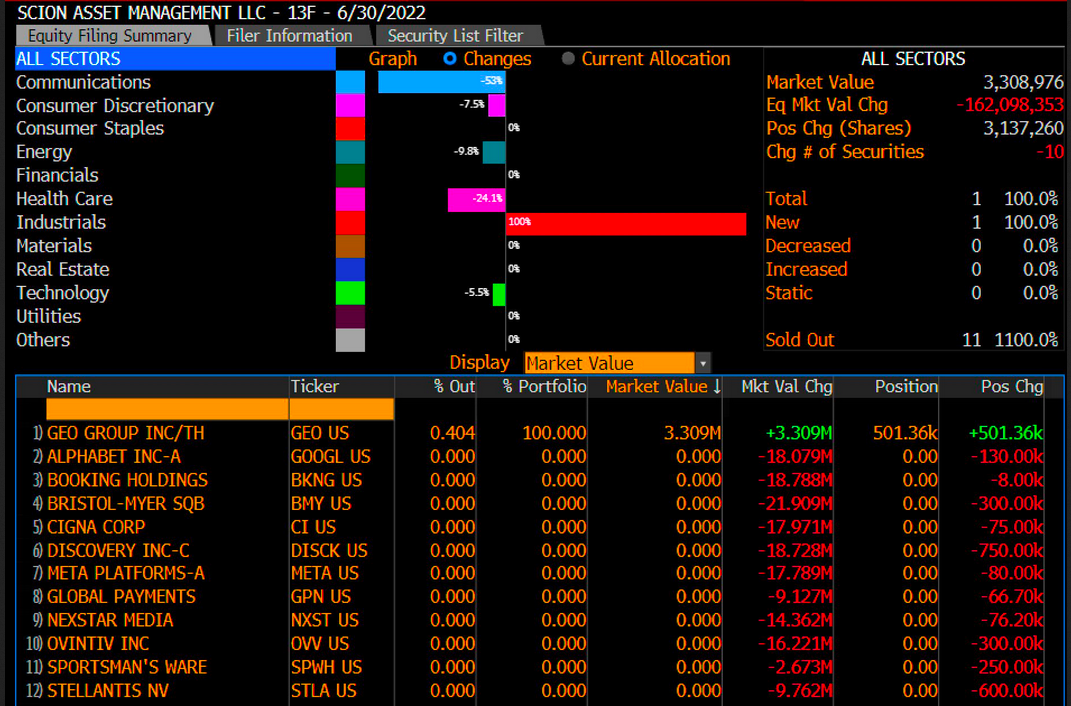
Task: Click Stellantis position change -600.00k
Action: pos(1007,690)
